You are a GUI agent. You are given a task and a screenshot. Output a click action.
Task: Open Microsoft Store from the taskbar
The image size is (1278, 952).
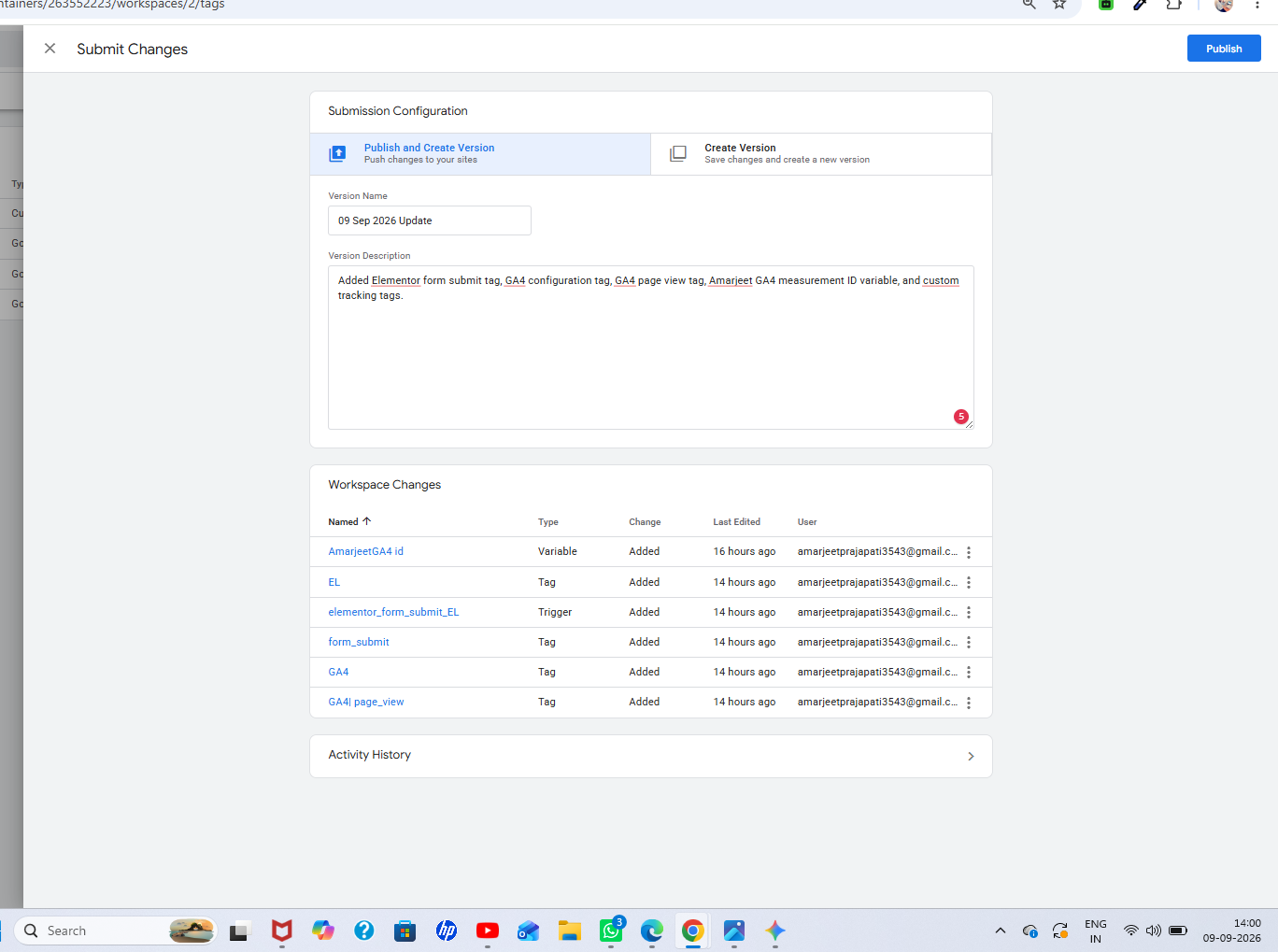pos(405,931)
